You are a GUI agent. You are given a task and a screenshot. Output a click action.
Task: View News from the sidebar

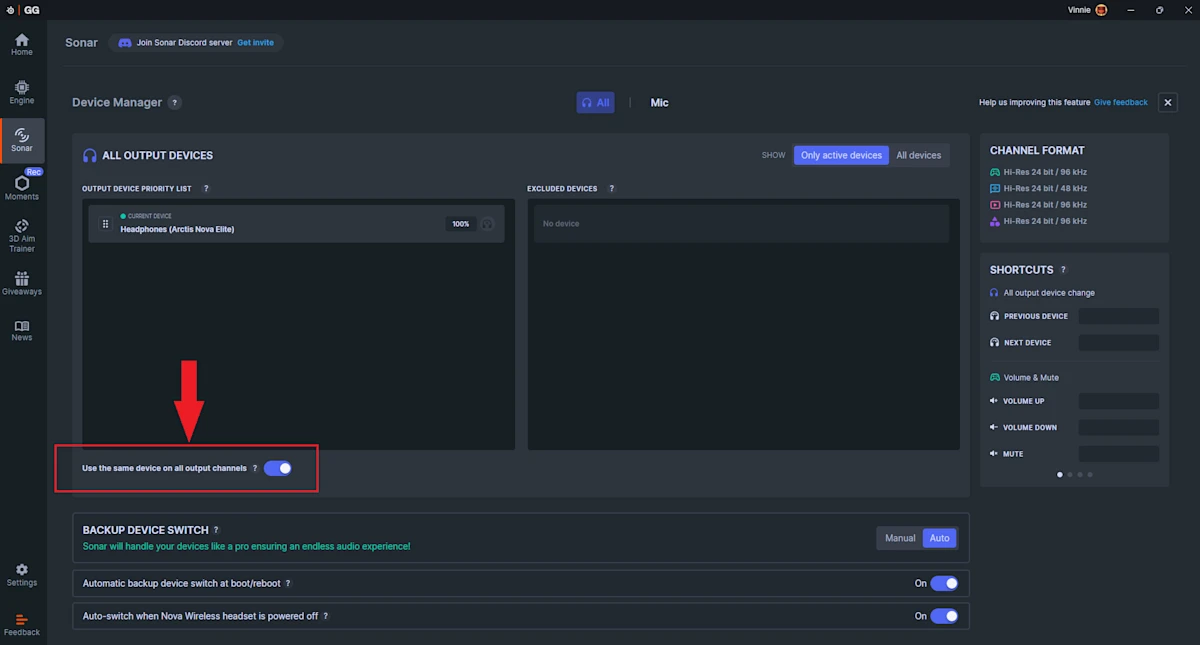[21, 330]
